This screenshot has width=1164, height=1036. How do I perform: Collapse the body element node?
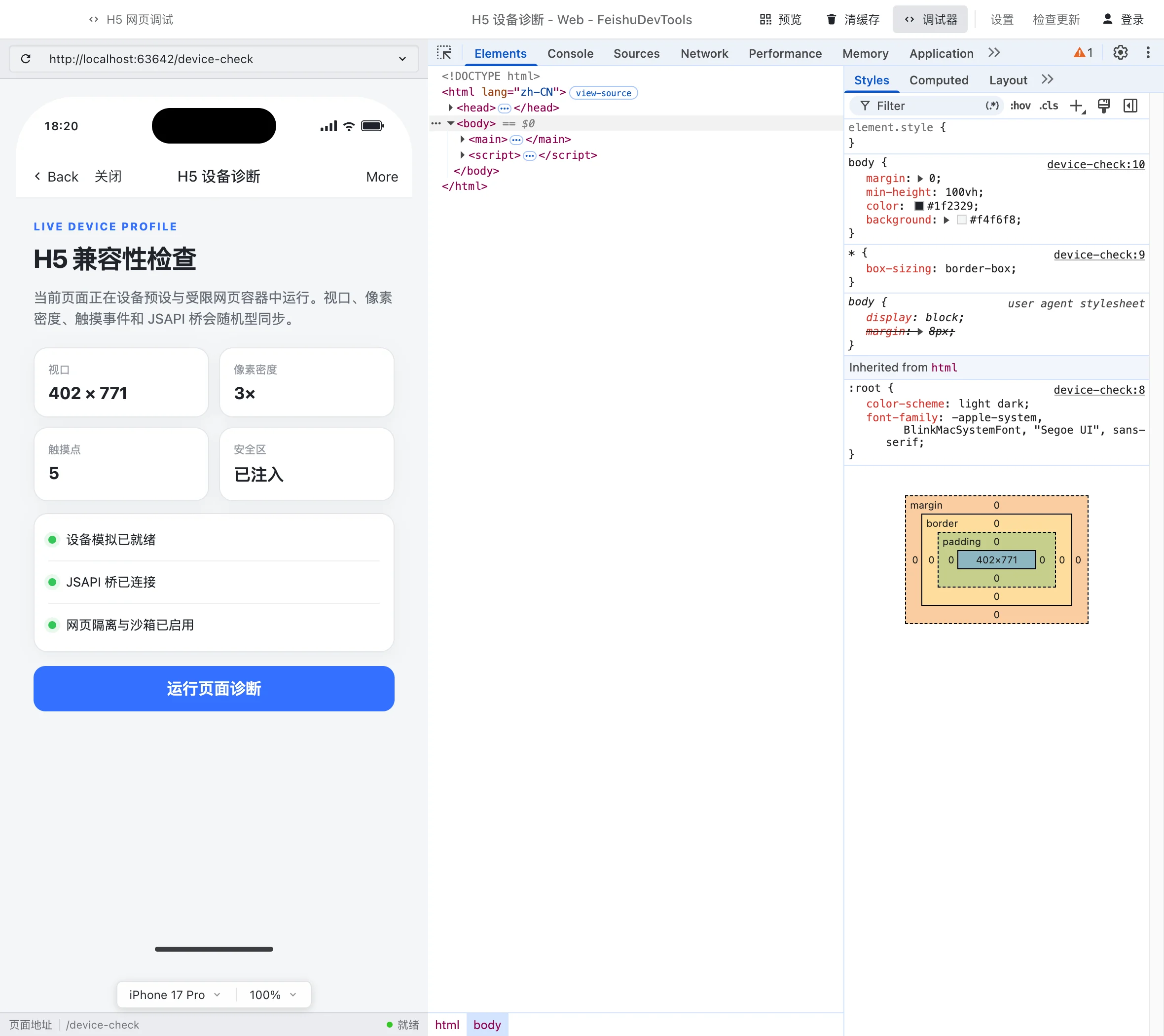(450, 124)
